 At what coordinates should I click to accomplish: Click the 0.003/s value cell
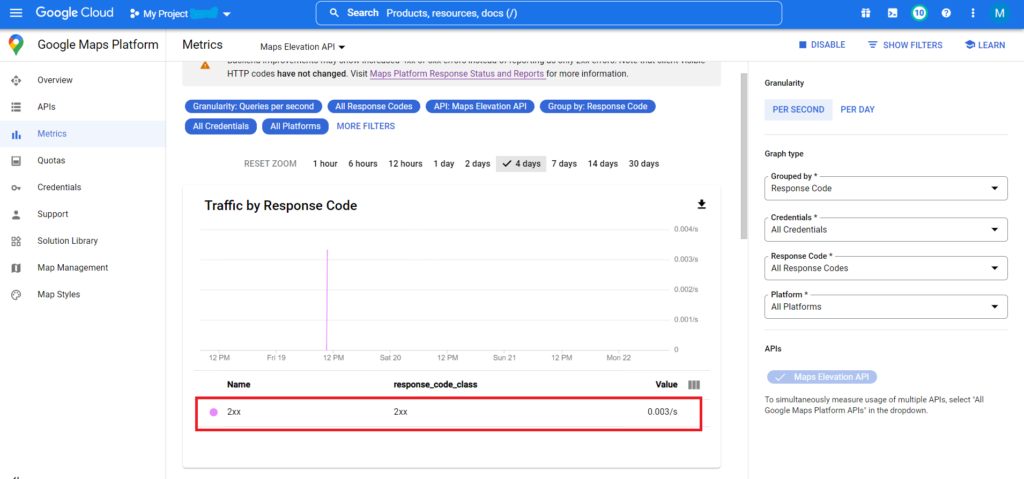click(x=662, y=412)
